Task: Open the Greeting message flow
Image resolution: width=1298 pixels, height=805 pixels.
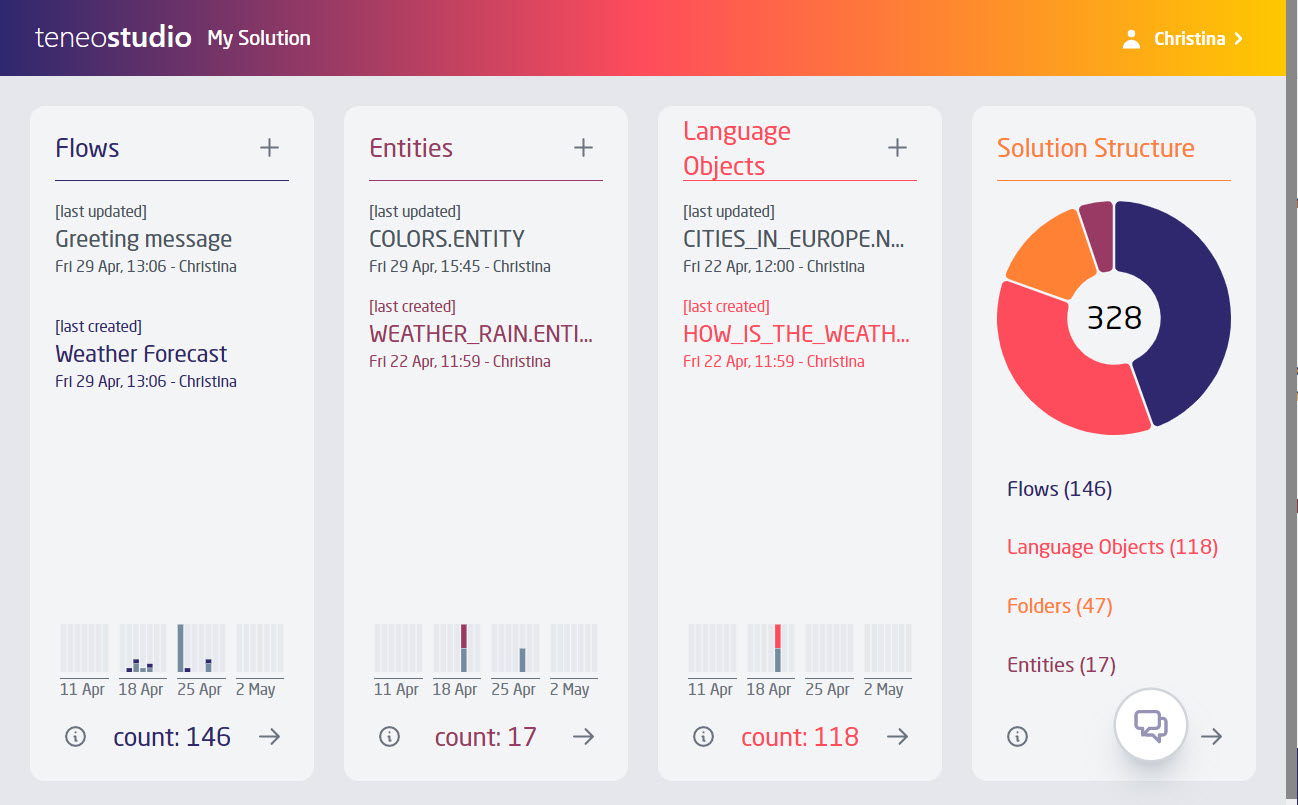Action: 143,239
